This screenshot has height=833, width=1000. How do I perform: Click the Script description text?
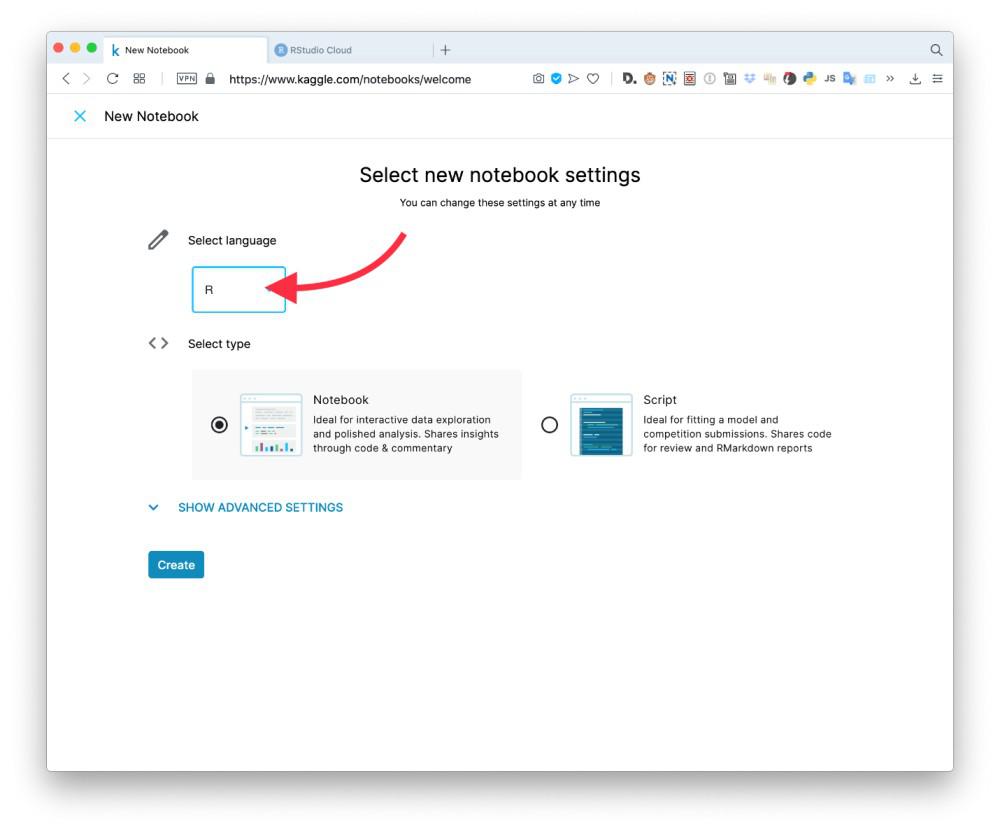tap(737, 434)
